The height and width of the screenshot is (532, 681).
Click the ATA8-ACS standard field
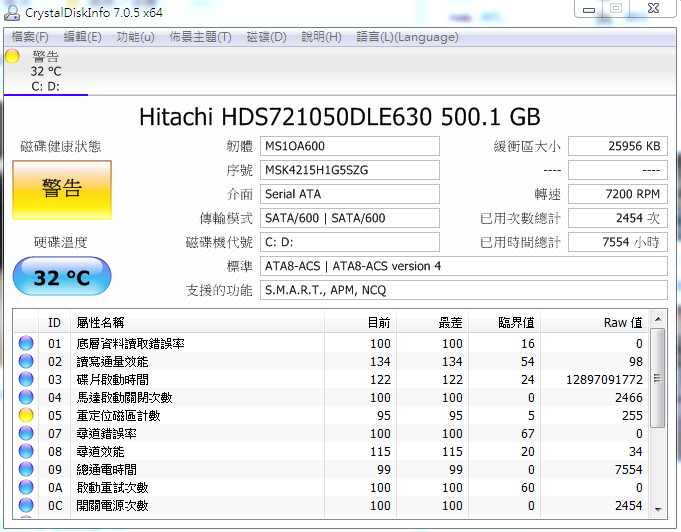[x=463, y=266]
